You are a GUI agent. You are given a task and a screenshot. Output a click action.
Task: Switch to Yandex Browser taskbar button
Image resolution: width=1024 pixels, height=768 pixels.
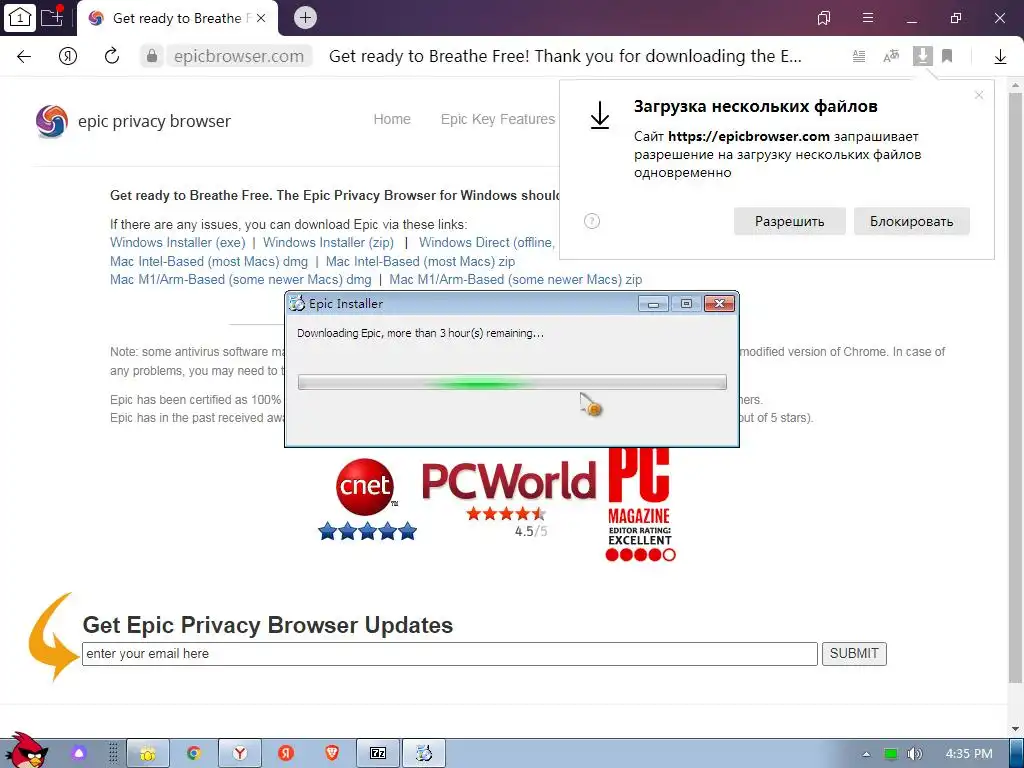240,754
